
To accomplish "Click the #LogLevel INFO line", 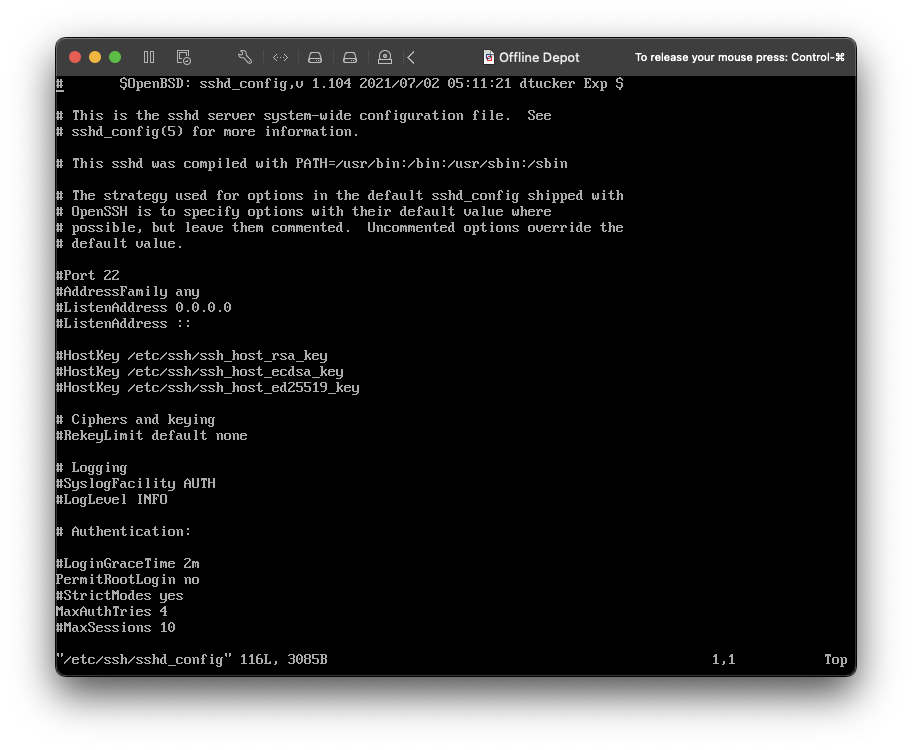I will click(x=111, y=500).
